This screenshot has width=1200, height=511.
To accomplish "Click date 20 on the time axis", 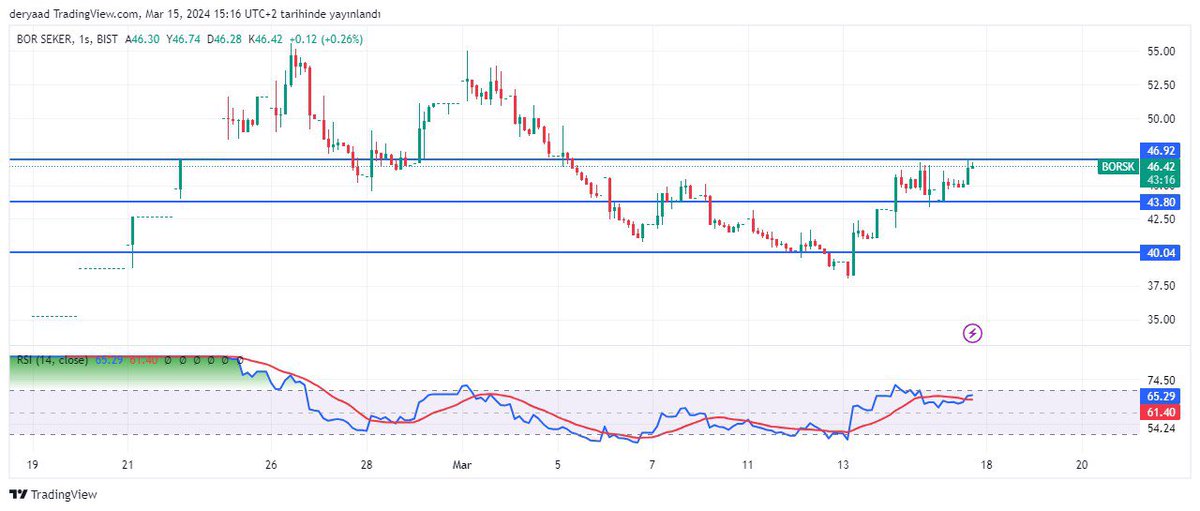I will coord(1083,465).
